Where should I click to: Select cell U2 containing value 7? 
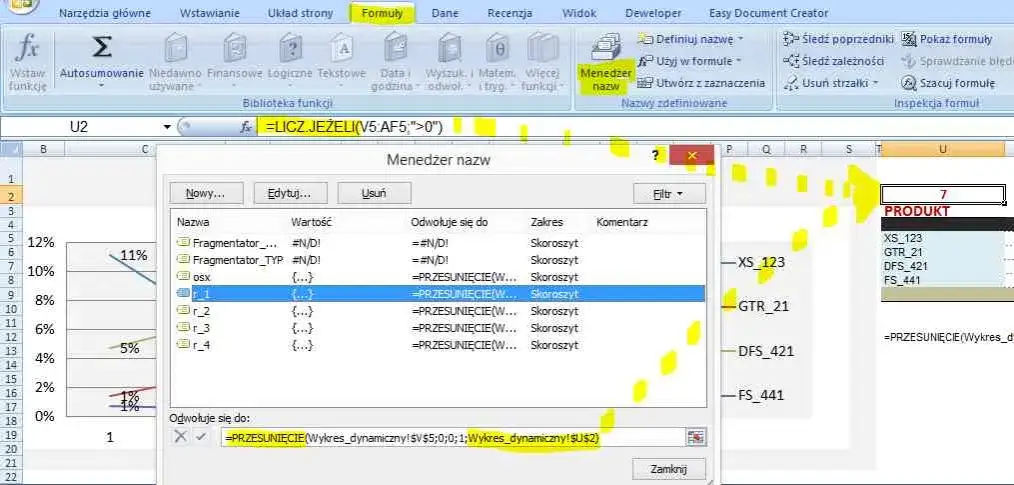pos(944,195)
